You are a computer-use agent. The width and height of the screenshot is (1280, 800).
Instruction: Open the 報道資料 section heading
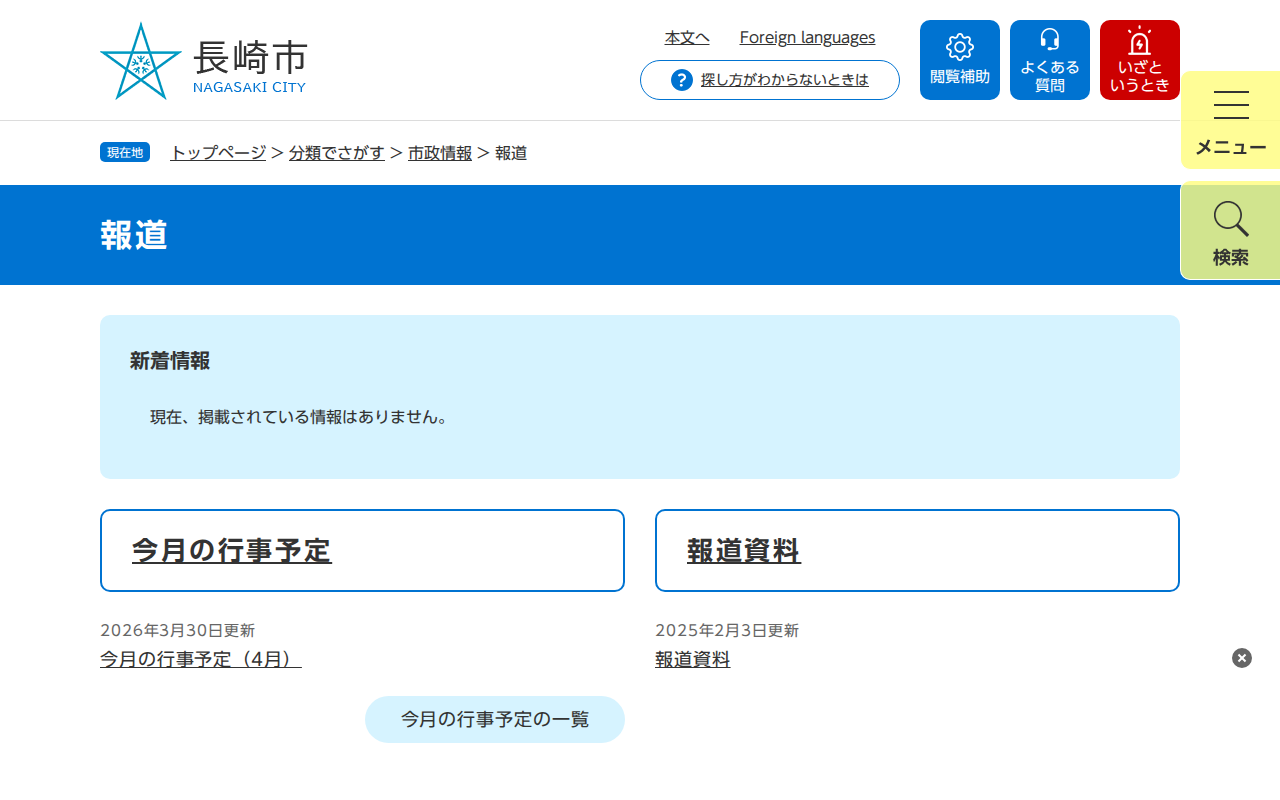click(743, 550)
